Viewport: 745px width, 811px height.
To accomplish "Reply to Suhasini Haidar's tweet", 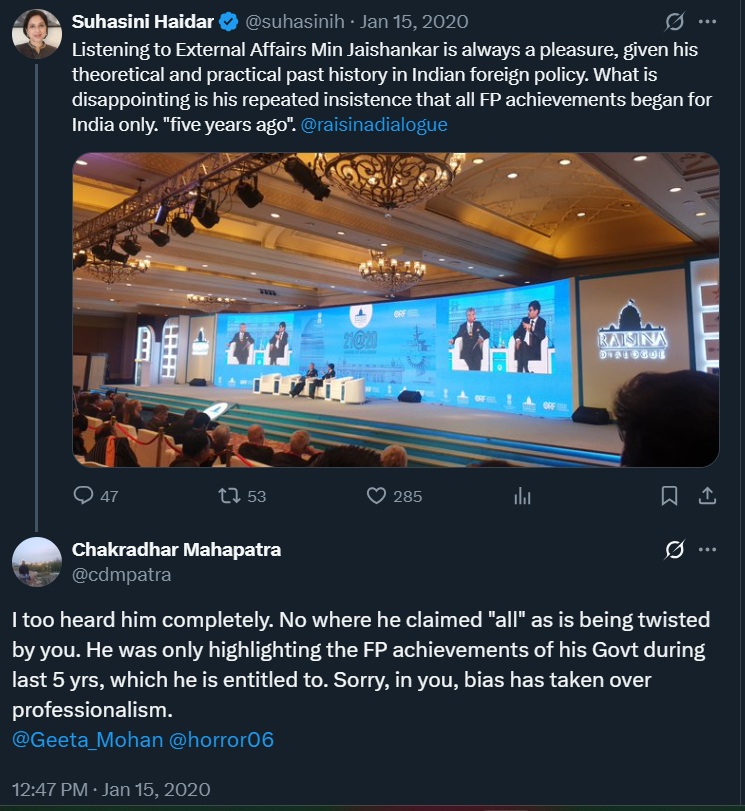I will pyautogui.click(x=85, y=496).
